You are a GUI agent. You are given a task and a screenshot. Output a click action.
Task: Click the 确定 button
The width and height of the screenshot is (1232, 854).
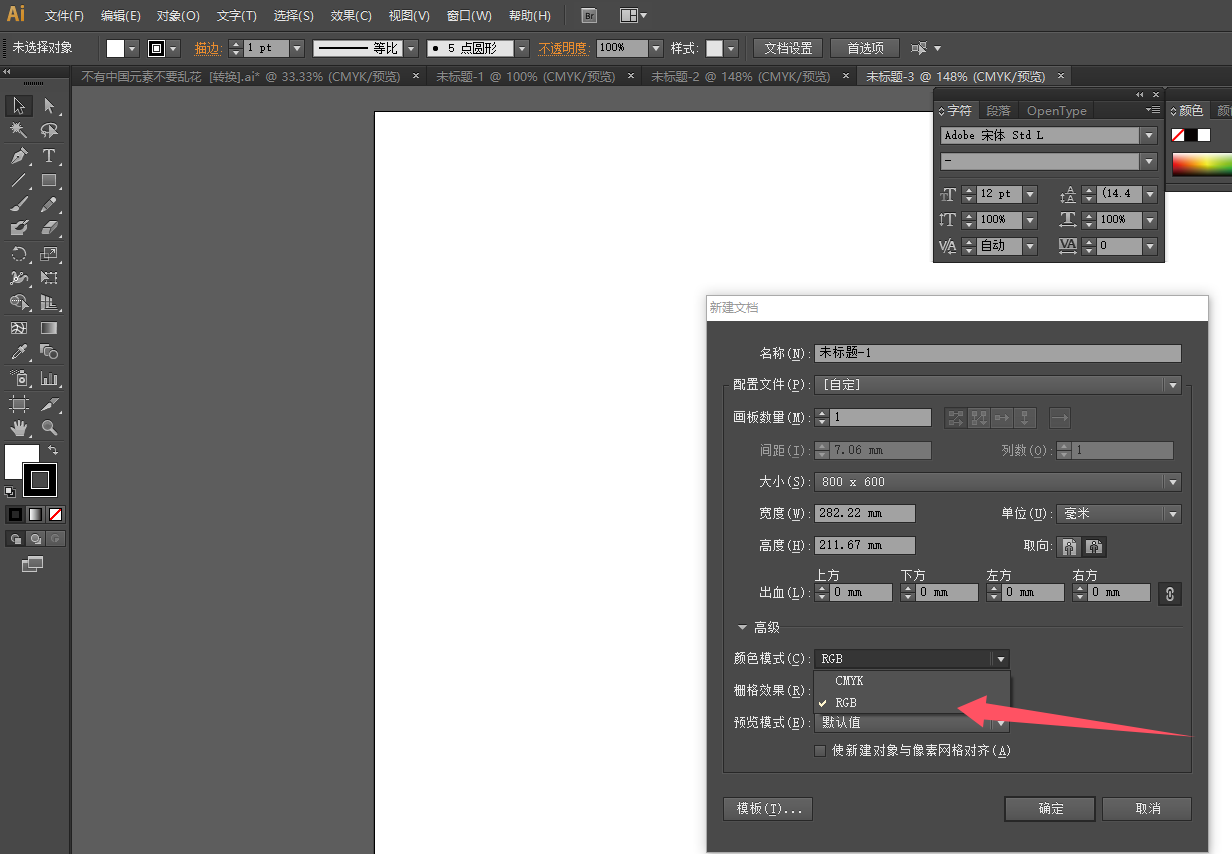click(x=1049, y=808)
